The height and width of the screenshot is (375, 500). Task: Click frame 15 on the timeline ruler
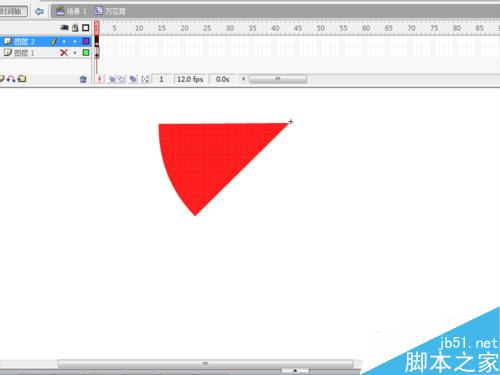click(x=162, y=28)
